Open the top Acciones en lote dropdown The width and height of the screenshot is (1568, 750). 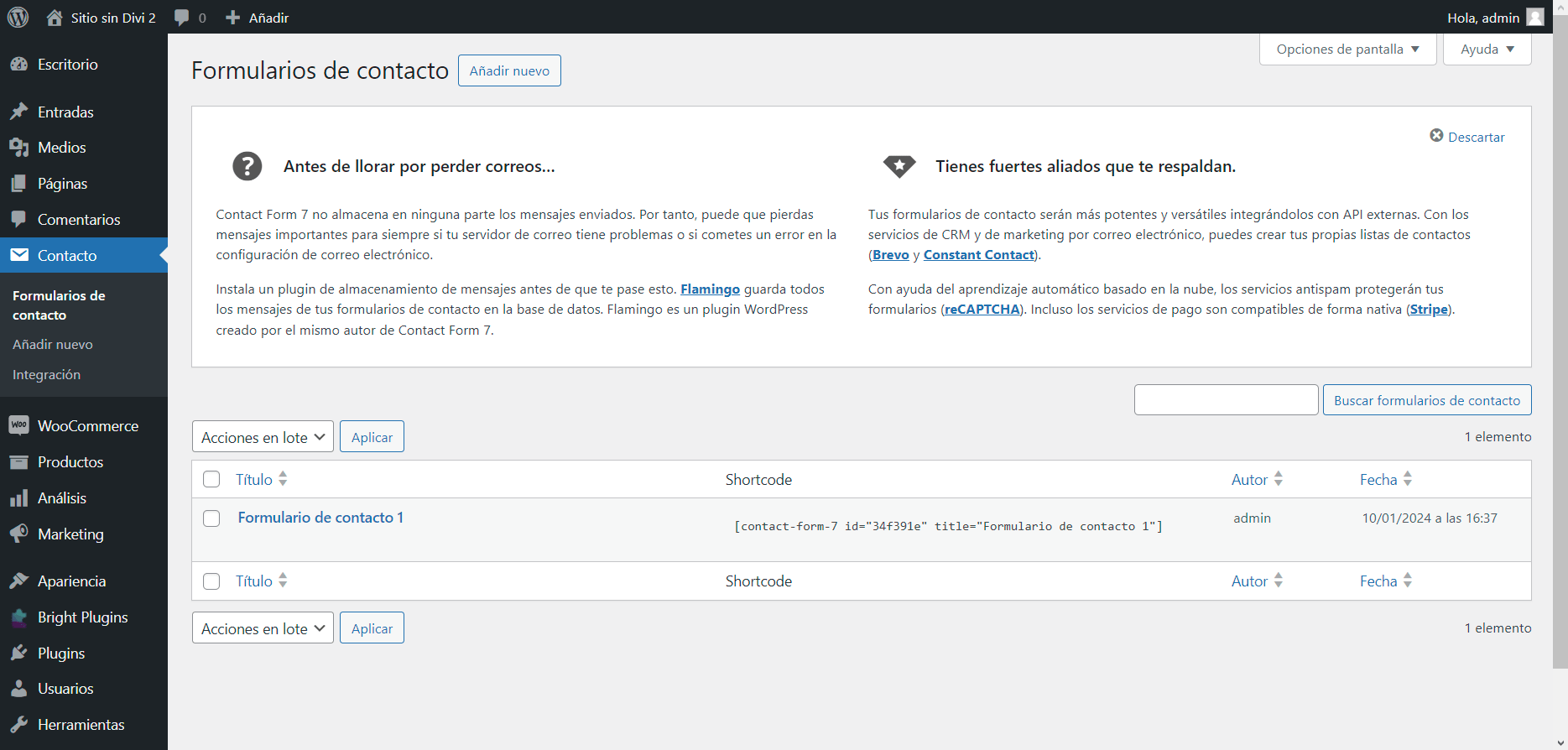tap(263, 437)
